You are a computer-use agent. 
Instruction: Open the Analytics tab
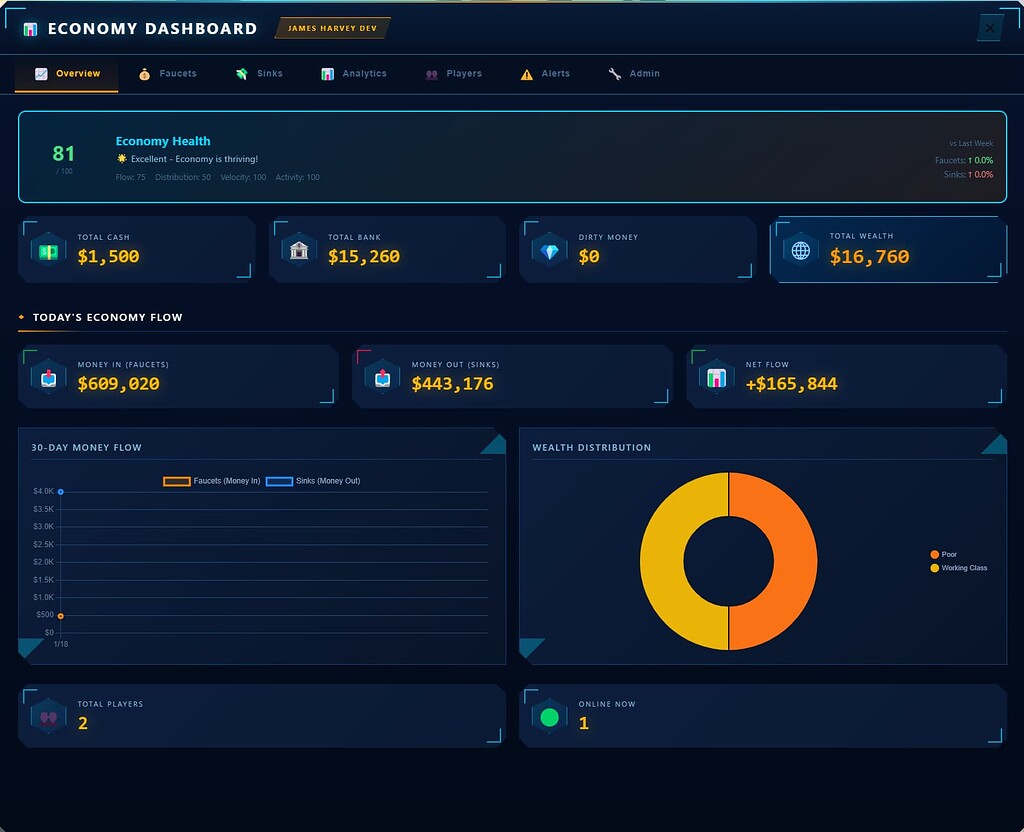pos(354,74)
